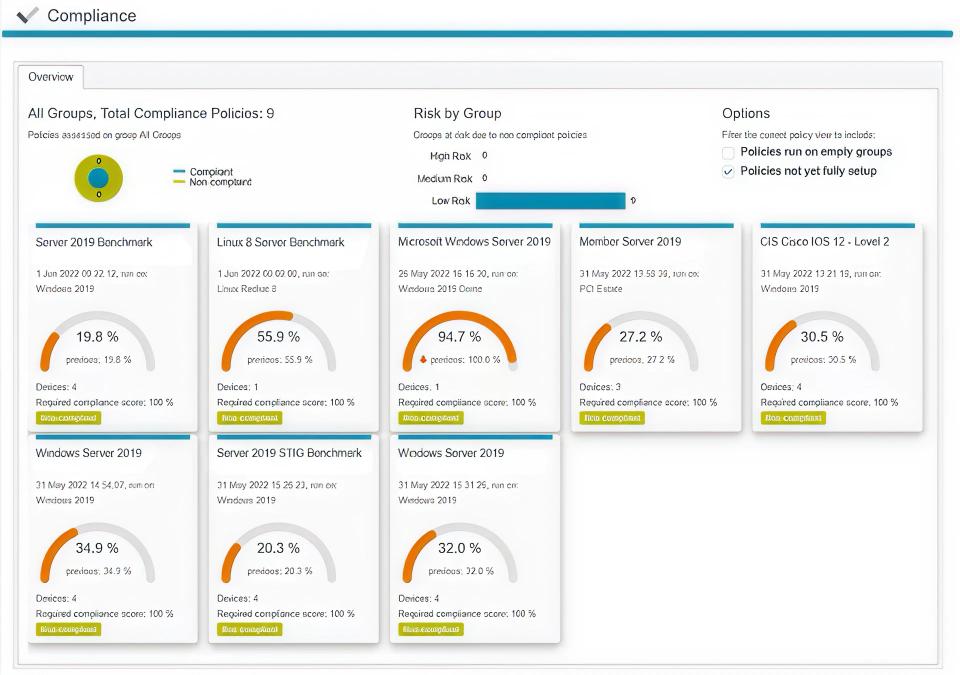Switch to the Overview tab
The image size is (960, 675).
point(51,77)
